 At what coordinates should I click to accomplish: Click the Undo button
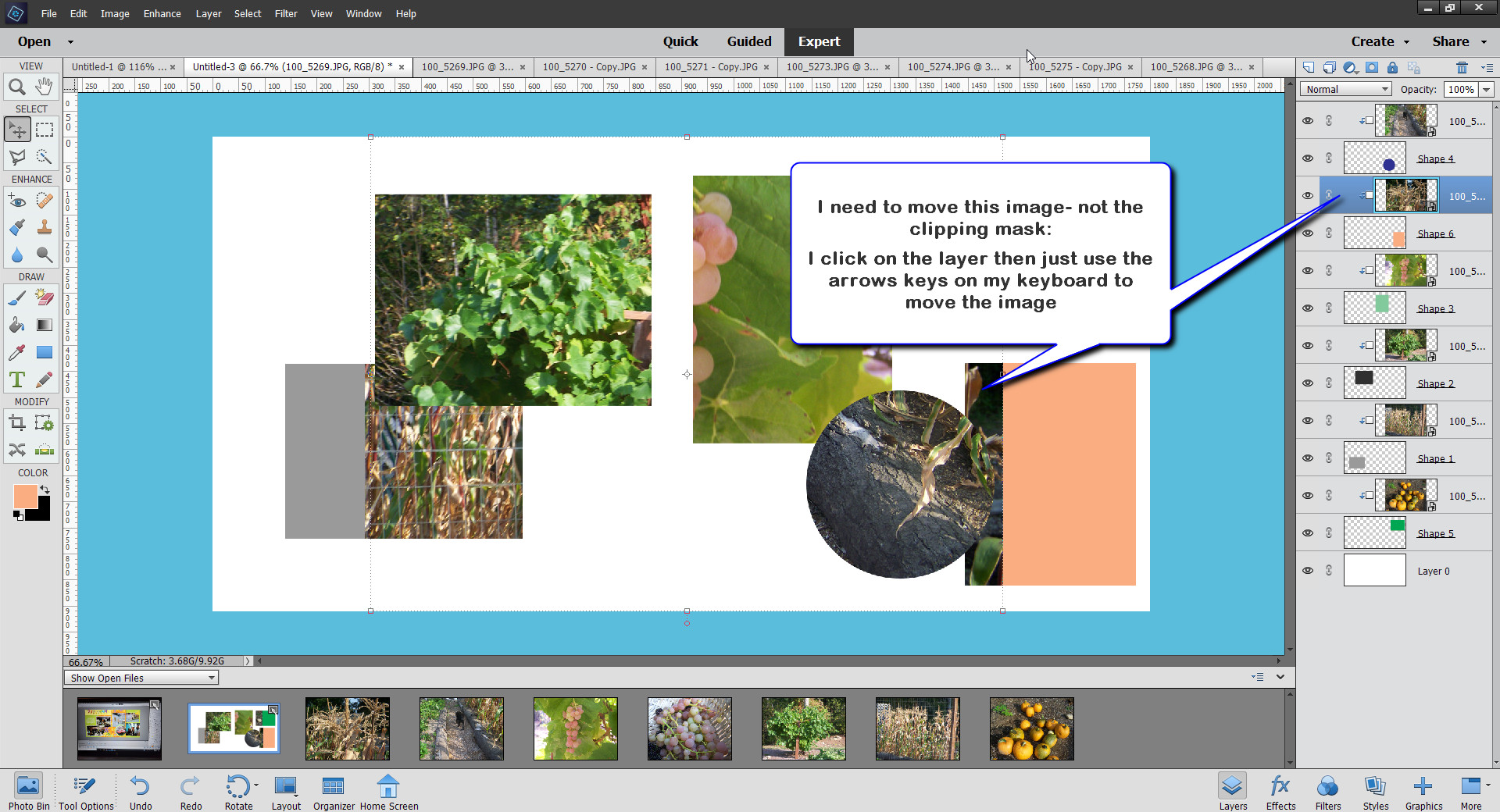[x=140, y=786]
